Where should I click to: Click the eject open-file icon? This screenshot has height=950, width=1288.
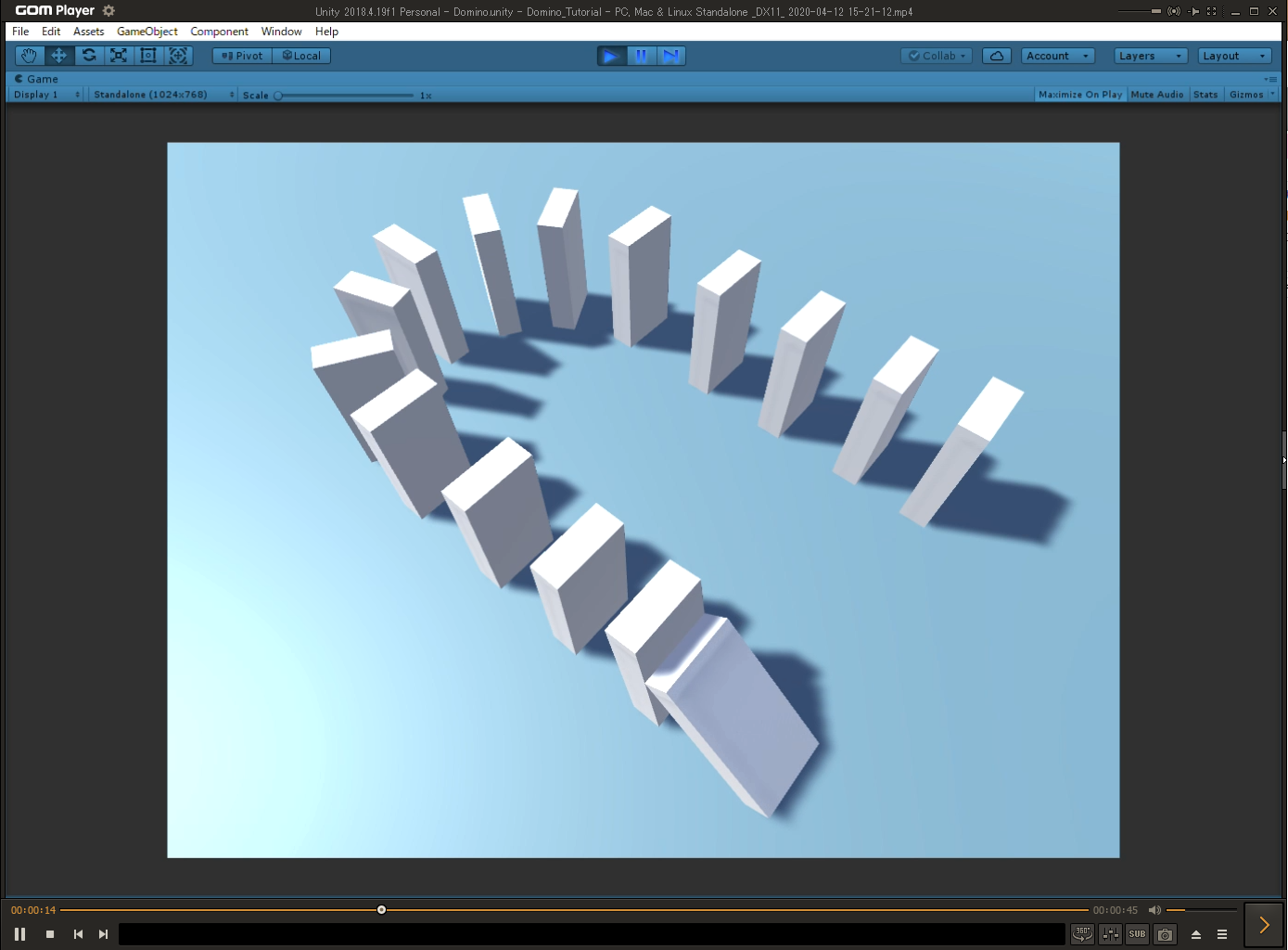click(x=1196, y=934)
